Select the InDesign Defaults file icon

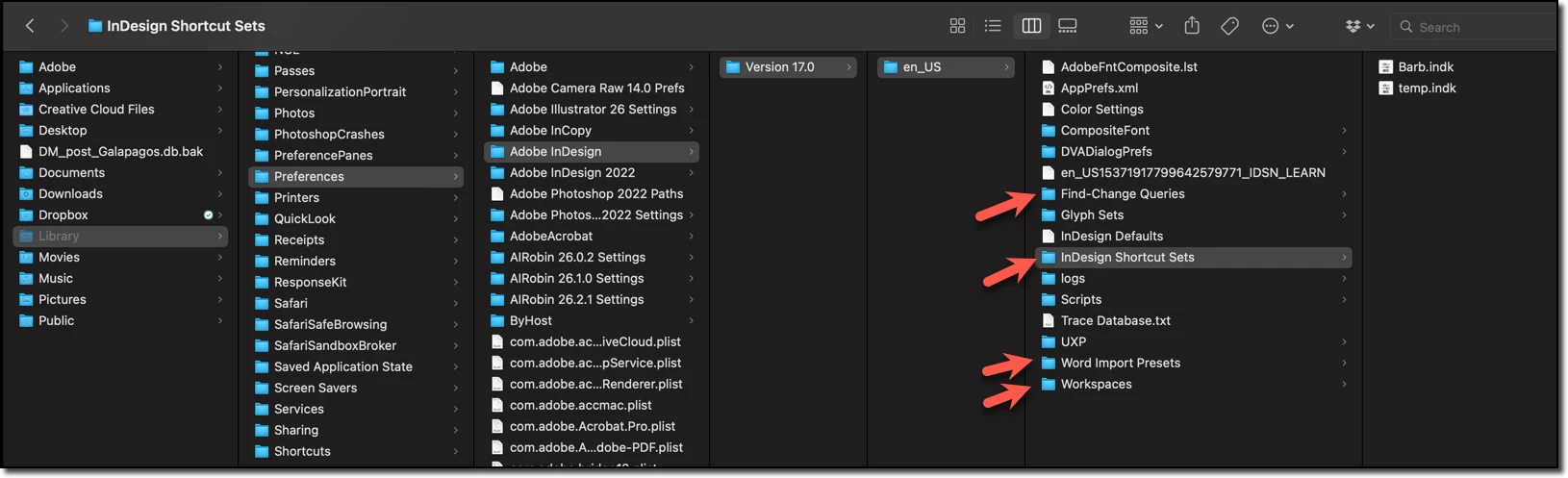(x=1049, y=236)
